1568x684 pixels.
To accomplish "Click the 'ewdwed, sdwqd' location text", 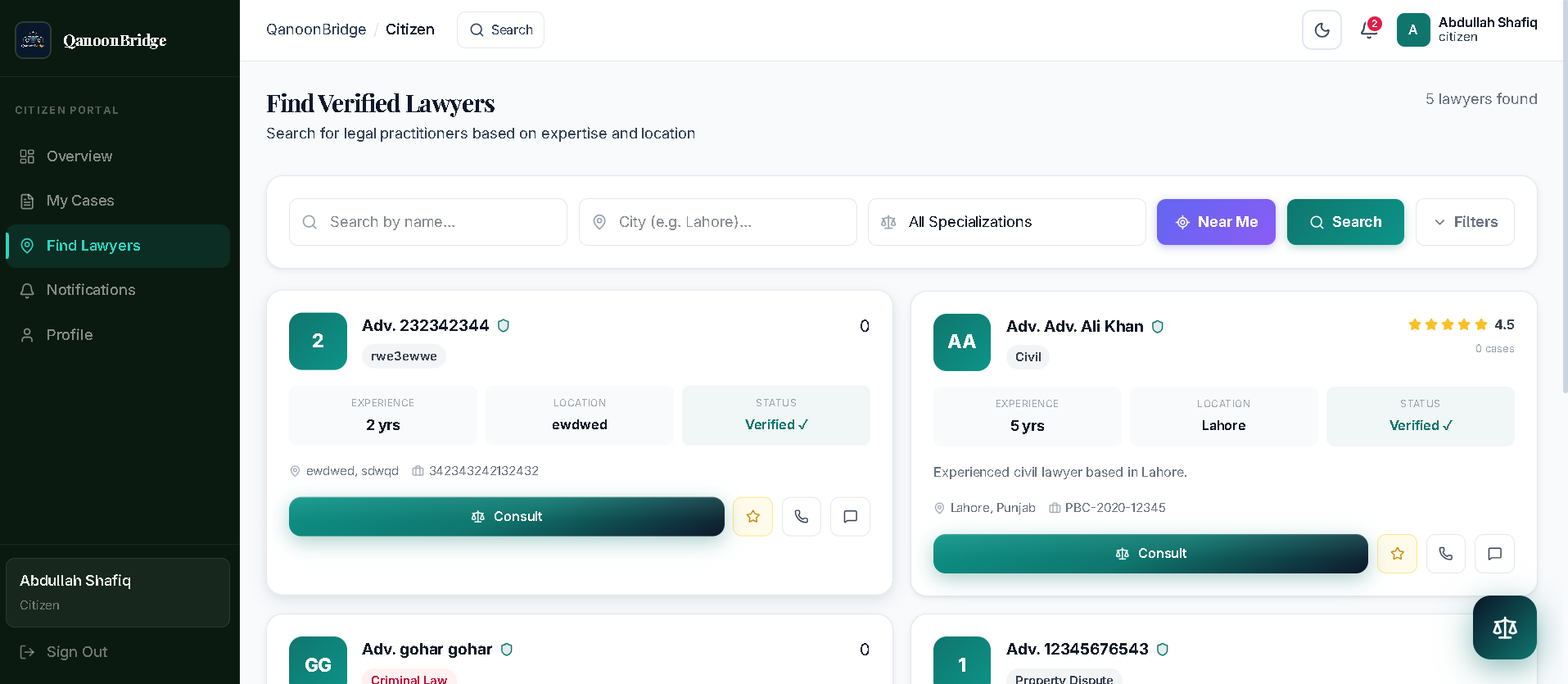I will 352,471.
